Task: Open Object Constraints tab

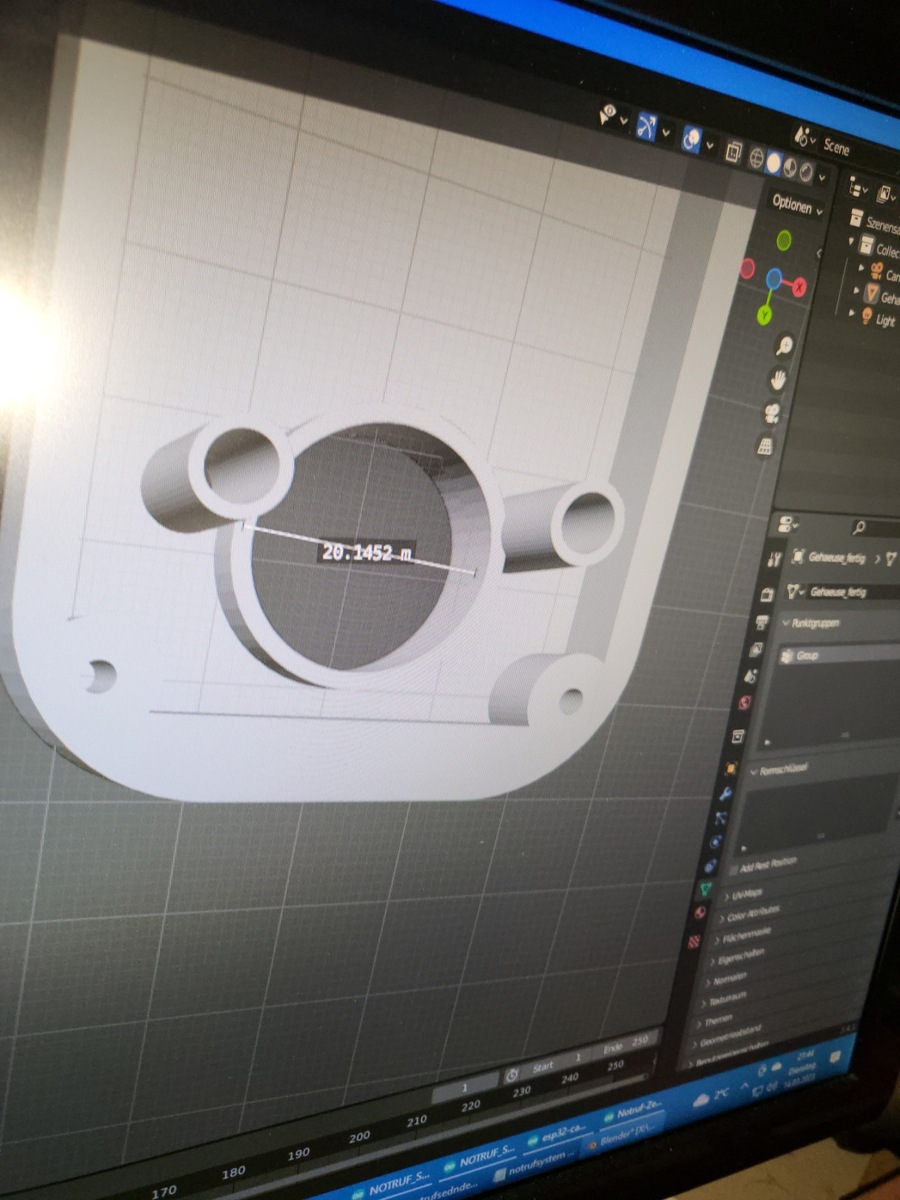Action: click(x=710, y=865)
